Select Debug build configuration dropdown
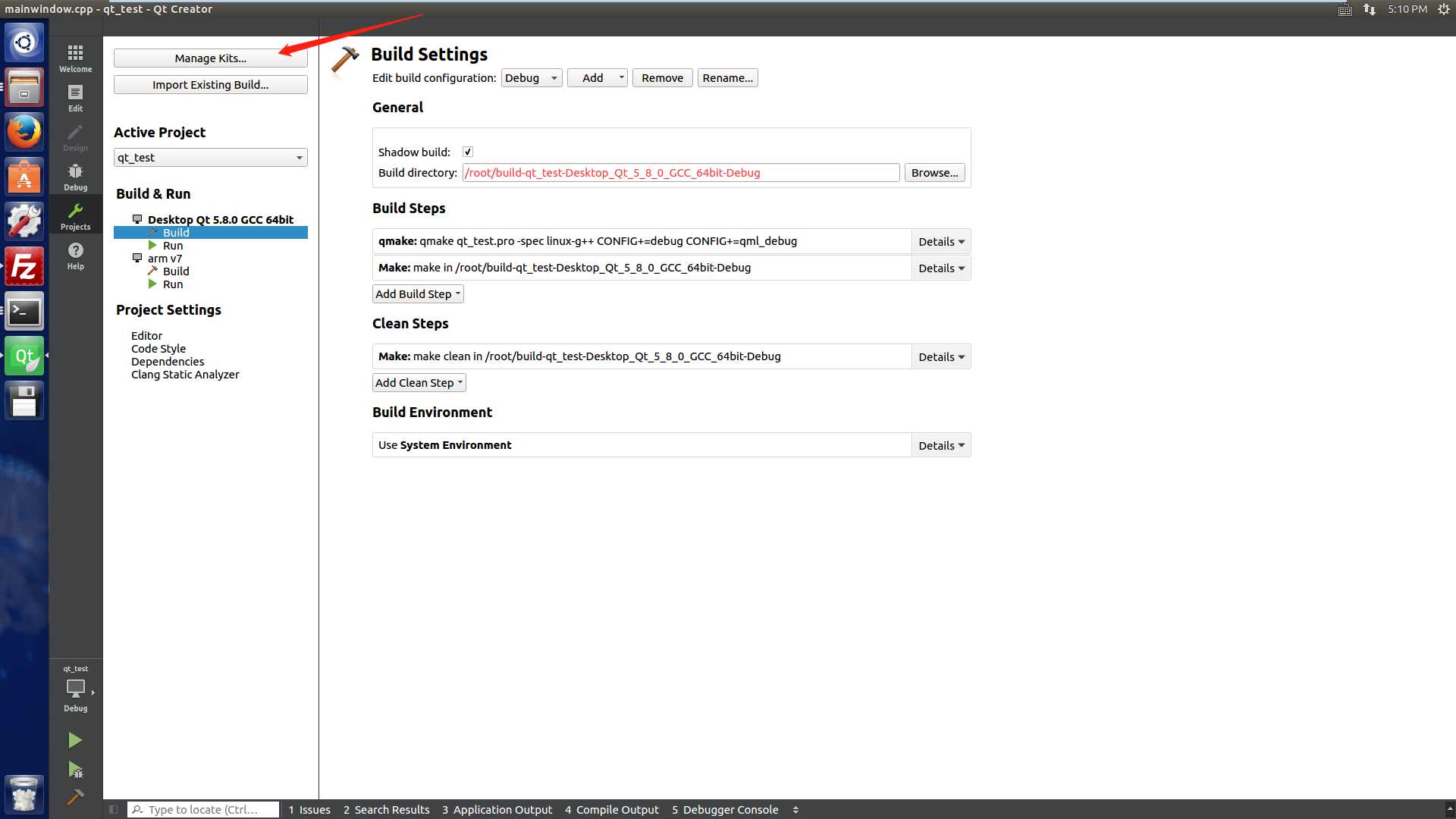The width and height of the screenshot is (1456, 819). [x=531, y=77]
